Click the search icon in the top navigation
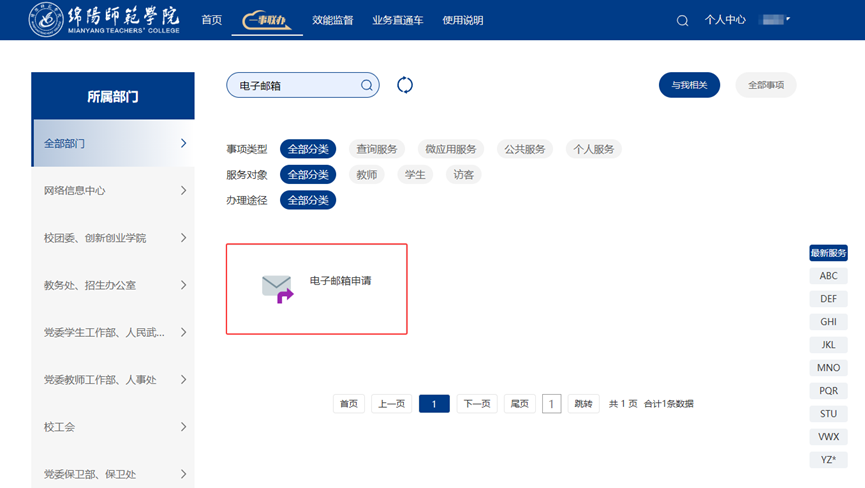This screenshot has height=488, width=865. click(682, 21)
